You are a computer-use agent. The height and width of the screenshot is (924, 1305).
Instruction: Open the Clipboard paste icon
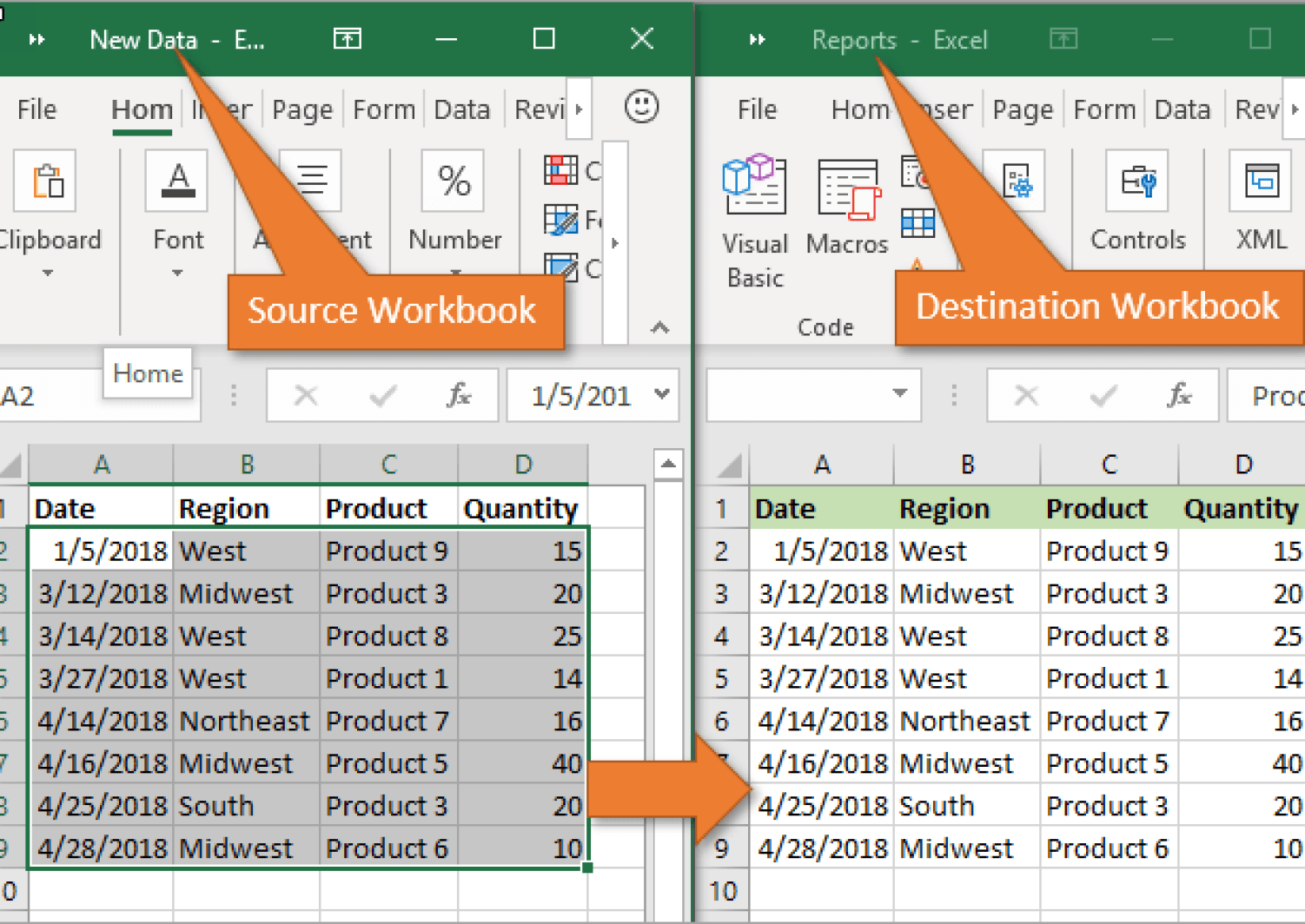click(x=45, y=181)
